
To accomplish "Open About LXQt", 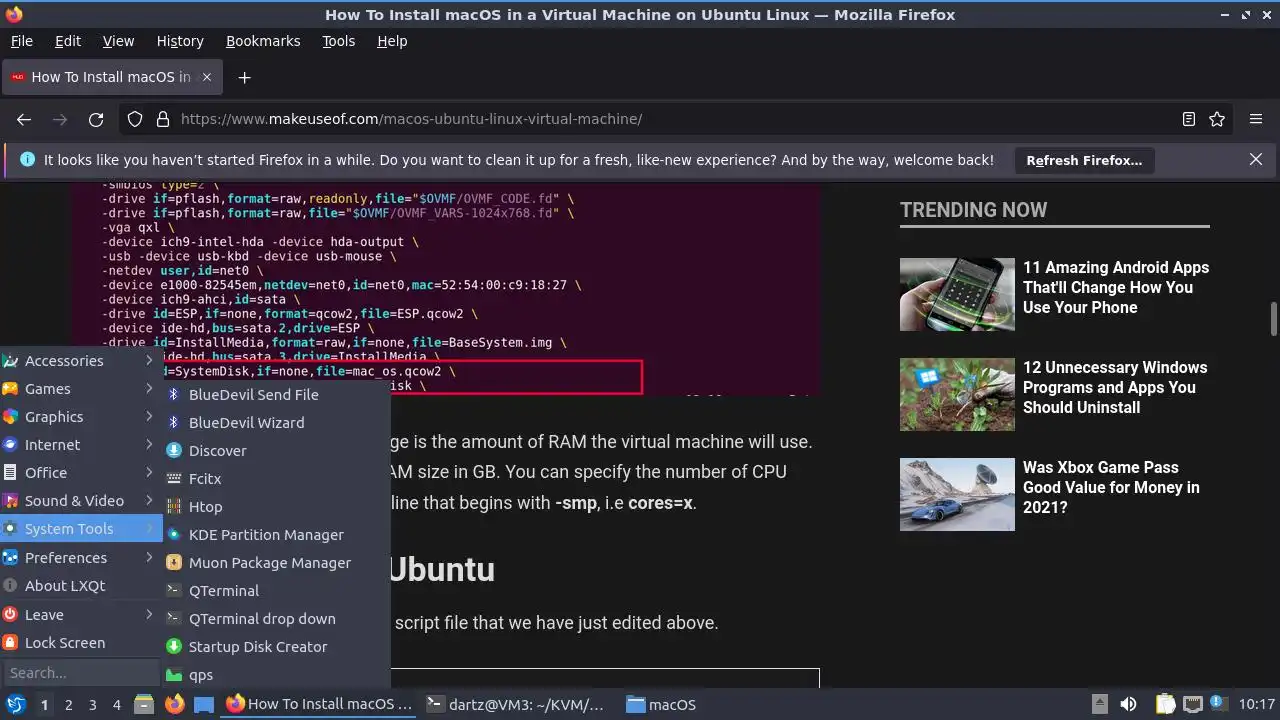I will coord(81,586).
